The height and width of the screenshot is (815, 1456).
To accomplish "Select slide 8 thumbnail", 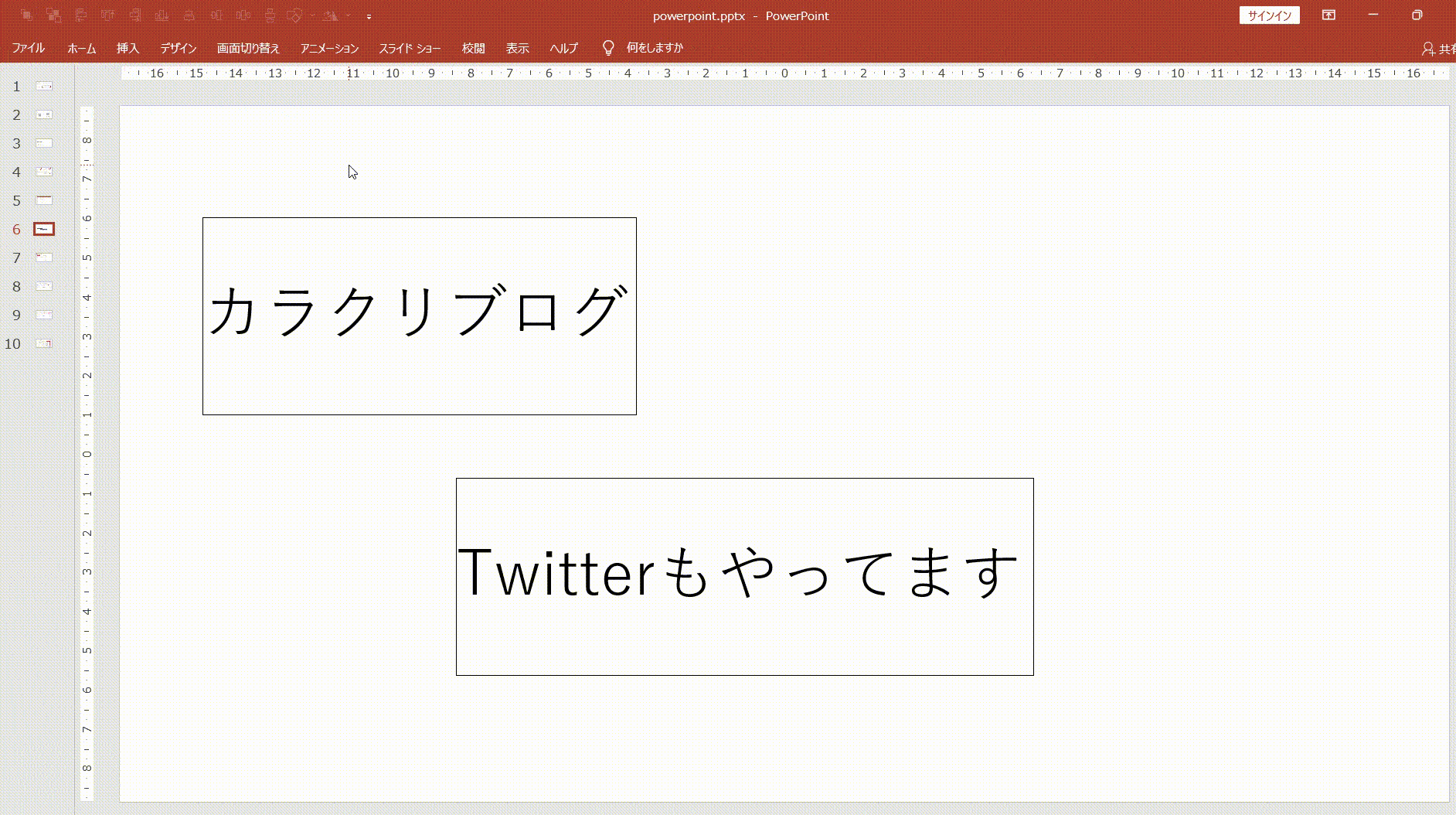I will pyautogui.click(x=45, y=286).
